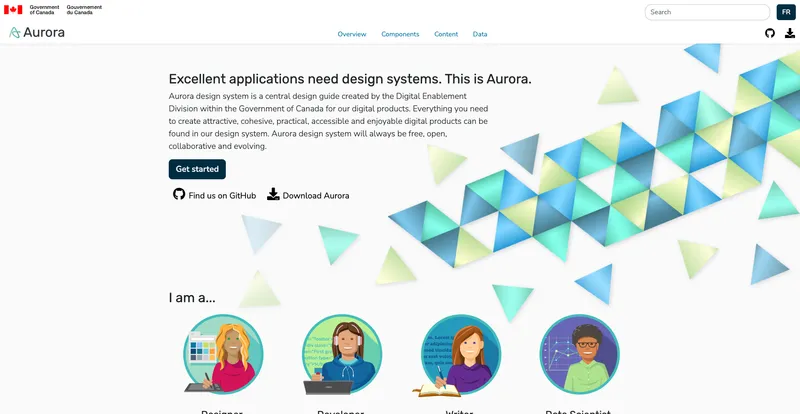The height and width of the screenshot is (414, 800).
Task: Select the Developer persona avatar with headphones
Action: click(x=342, y=354)
